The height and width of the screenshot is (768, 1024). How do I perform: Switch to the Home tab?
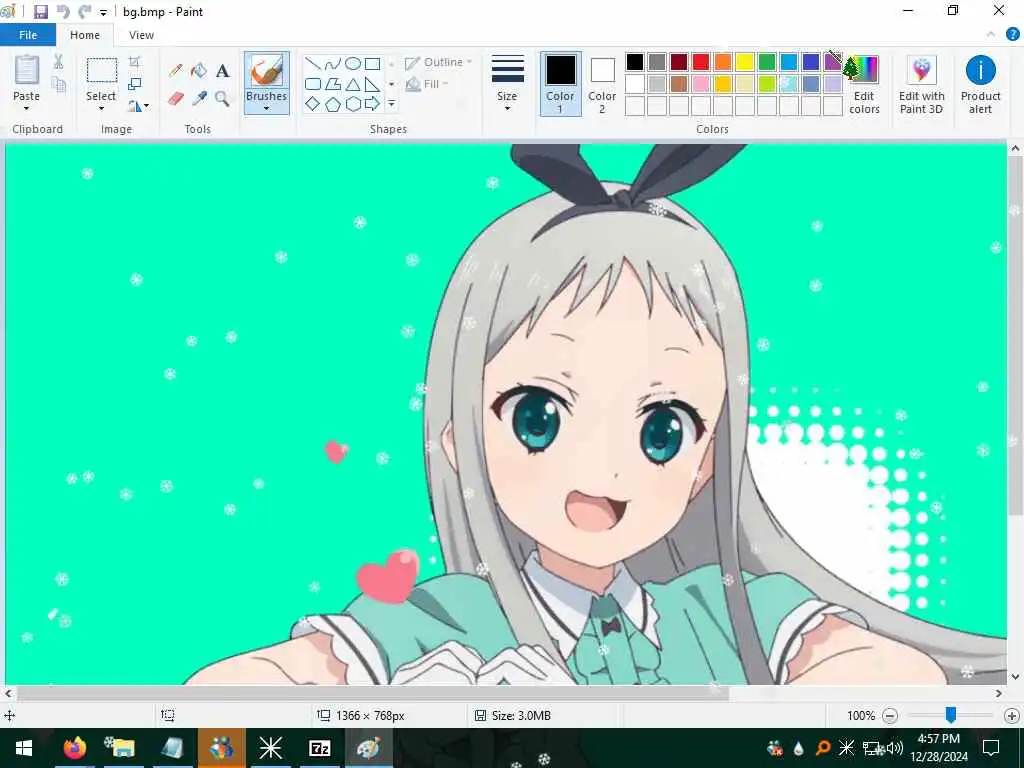click(85, 35)
